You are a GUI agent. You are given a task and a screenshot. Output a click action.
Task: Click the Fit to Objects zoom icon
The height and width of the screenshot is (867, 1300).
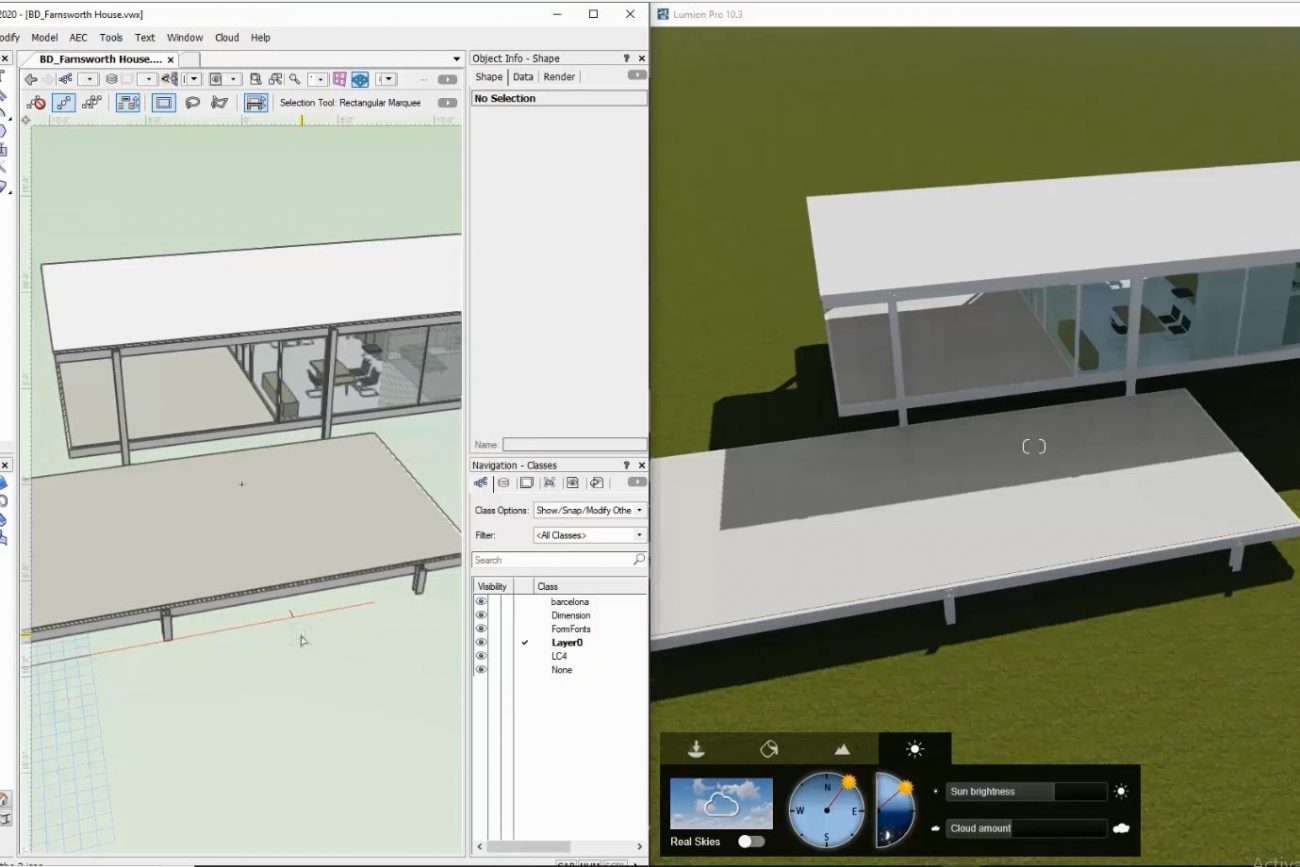[x=256, y=79]
